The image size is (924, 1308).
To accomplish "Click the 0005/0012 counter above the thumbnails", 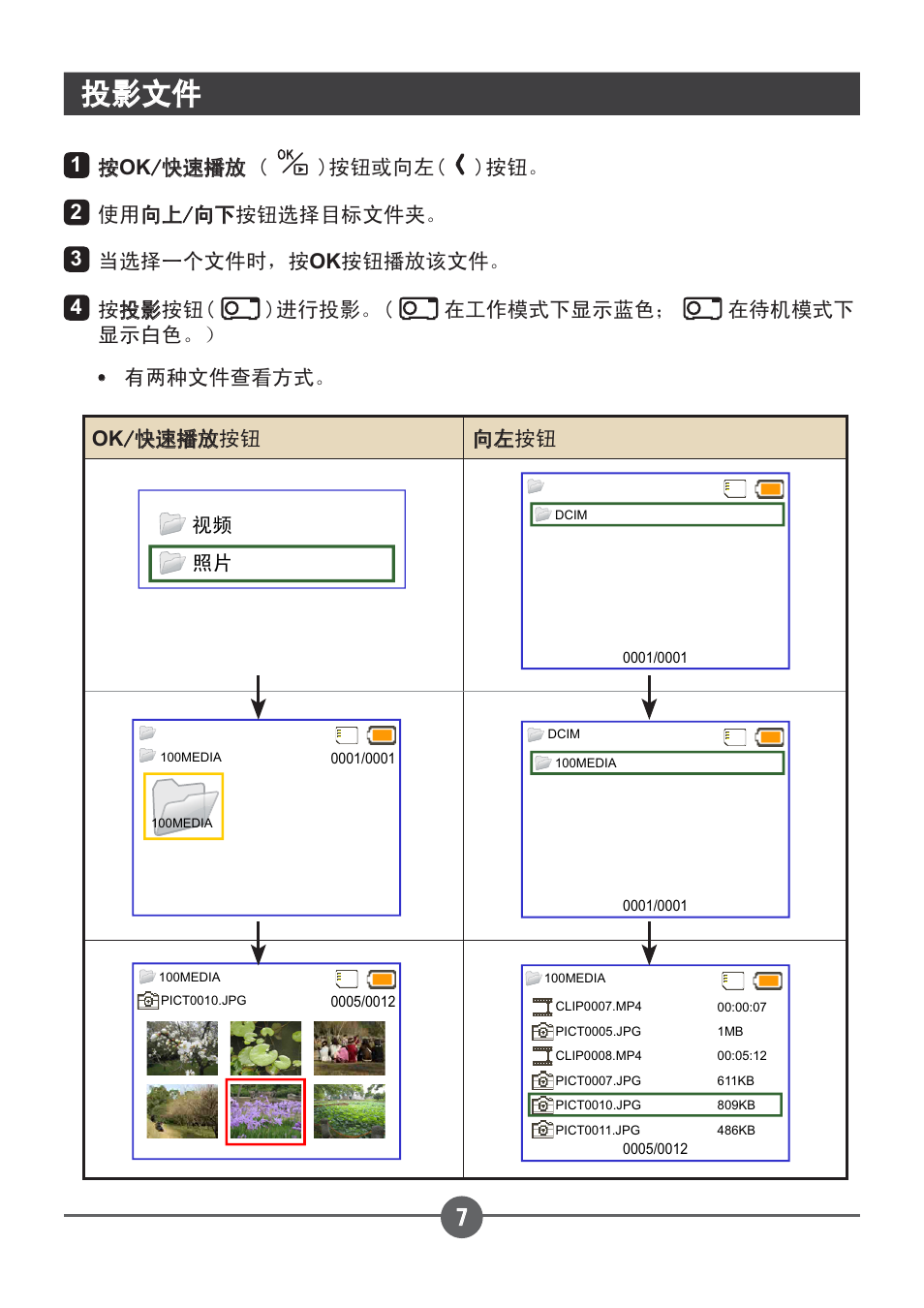I will click(363, 1002).
